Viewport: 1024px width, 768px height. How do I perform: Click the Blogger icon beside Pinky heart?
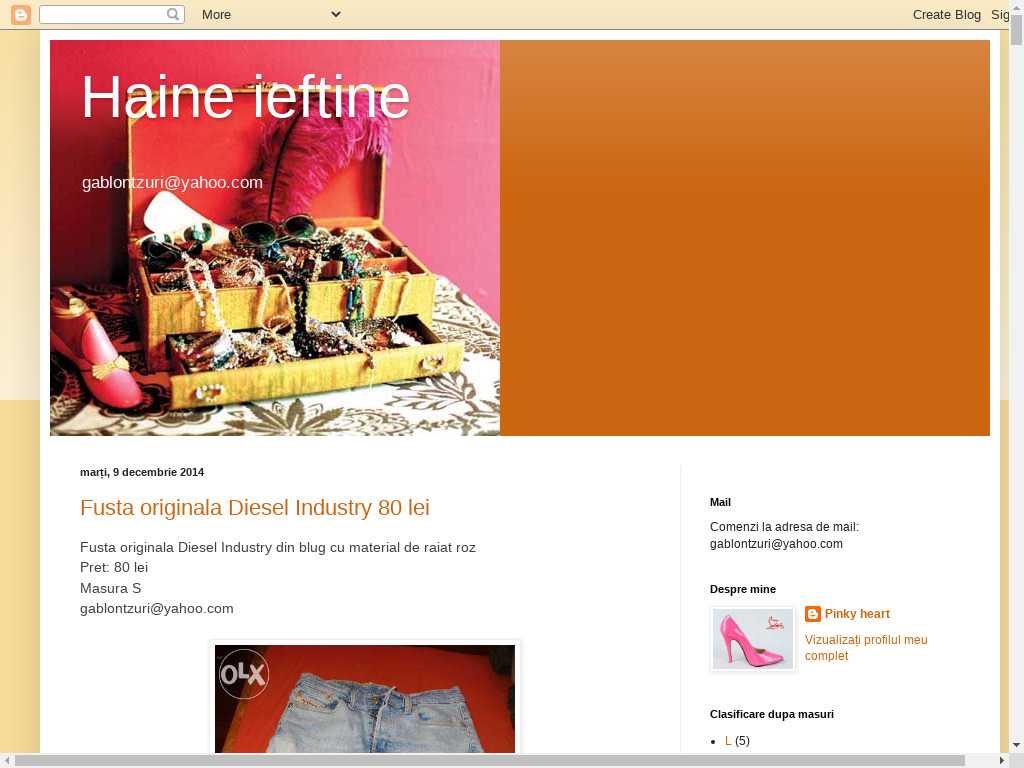pyautogui.click(x=812, y=614)
